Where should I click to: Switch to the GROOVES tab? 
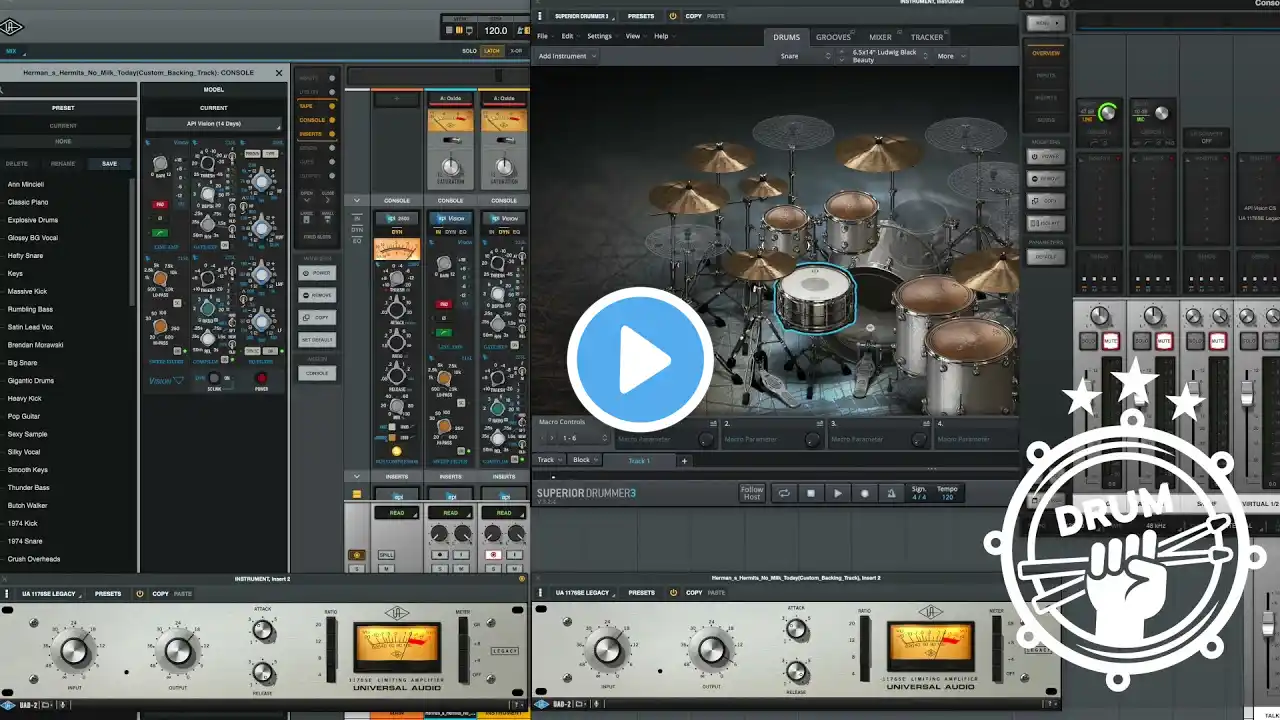833,37
